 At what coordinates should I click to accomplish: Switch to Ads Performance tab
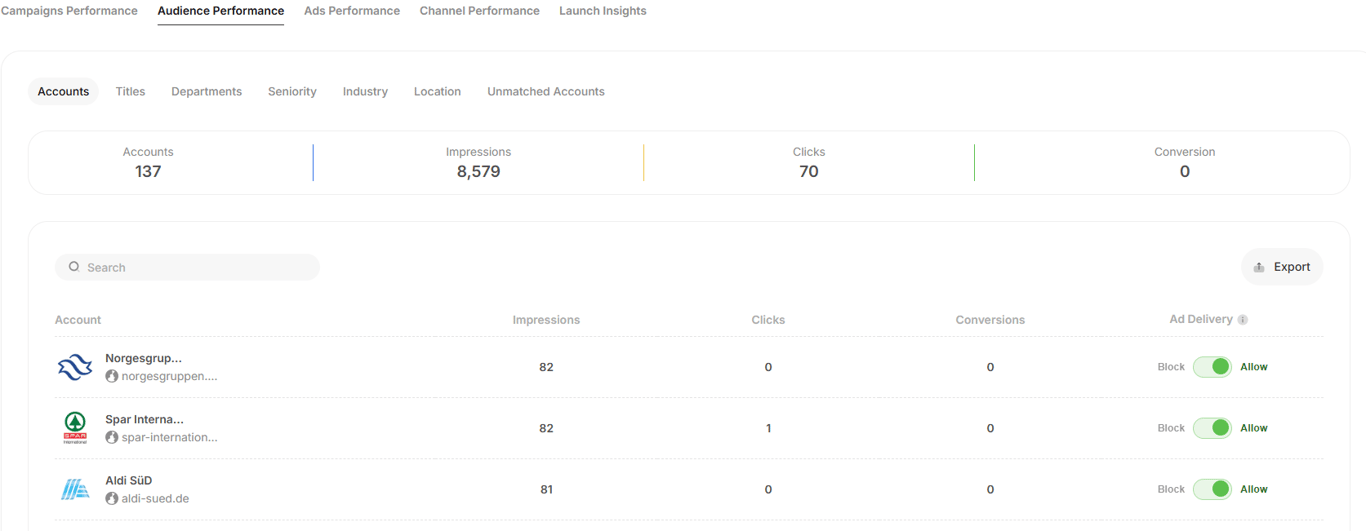coord(352,11)
